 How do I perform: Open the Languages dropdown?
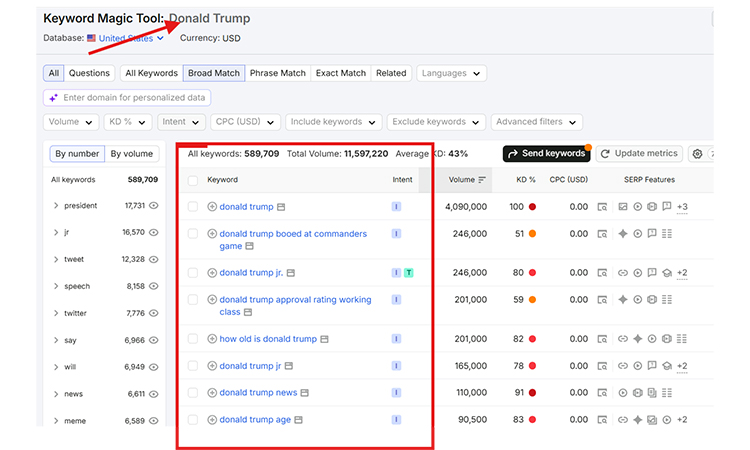pyautogui.click(x=452, y=73)
